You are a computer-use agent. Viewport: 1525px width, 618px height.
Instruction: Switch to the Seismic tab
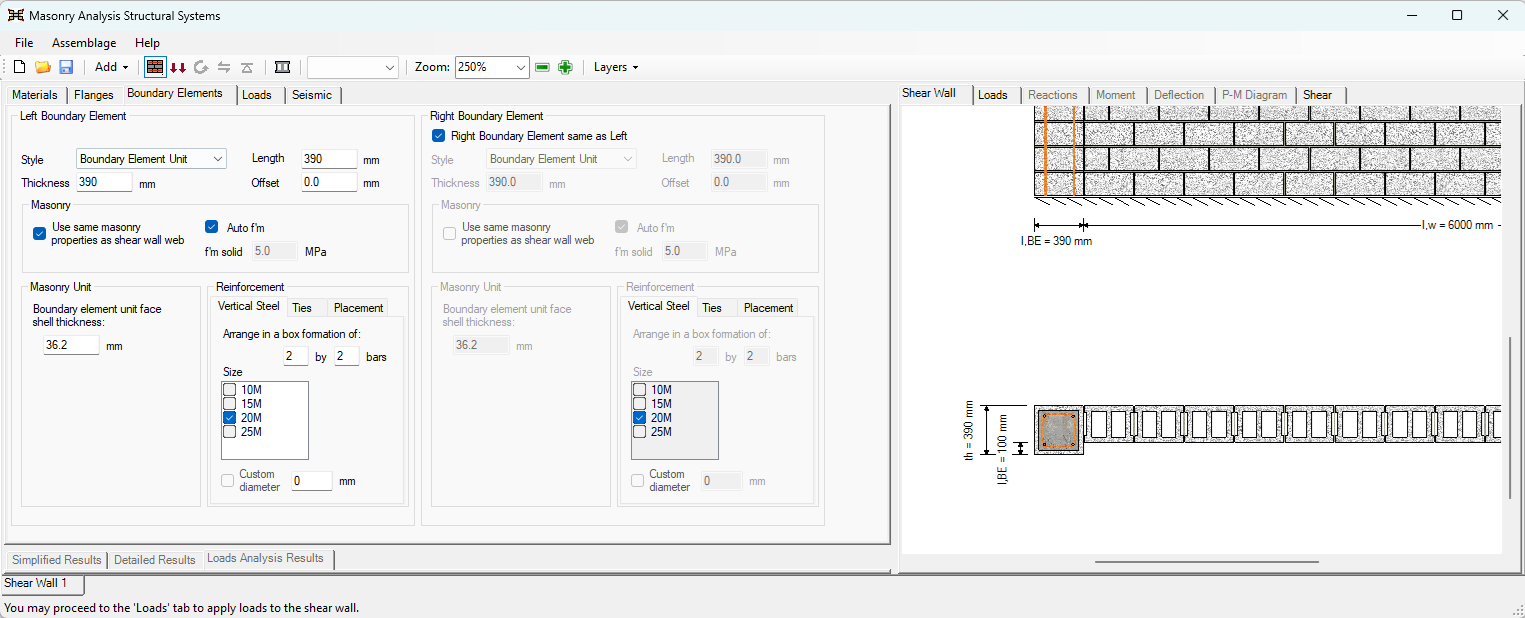tap(312, 95)
